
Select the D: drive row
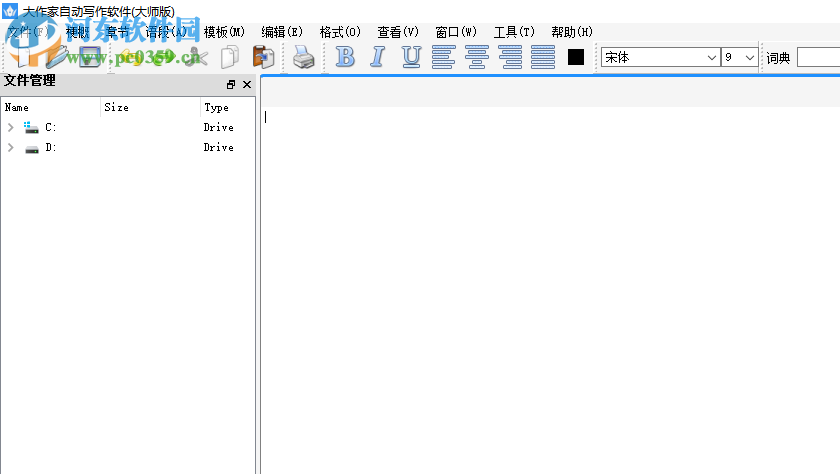coord(128,147)
